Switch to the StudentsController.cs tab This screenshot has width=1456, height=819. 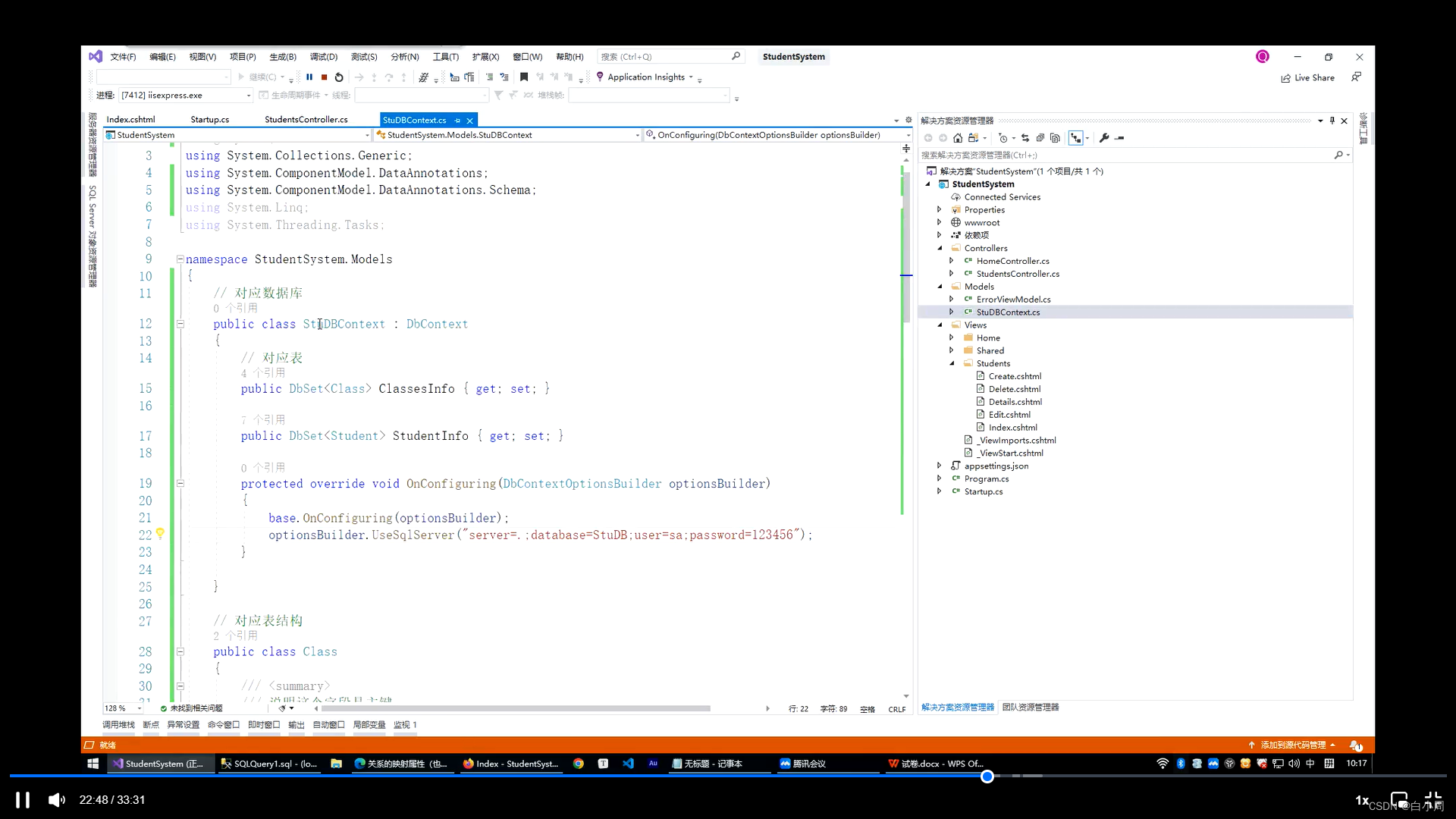pos(306,120)
